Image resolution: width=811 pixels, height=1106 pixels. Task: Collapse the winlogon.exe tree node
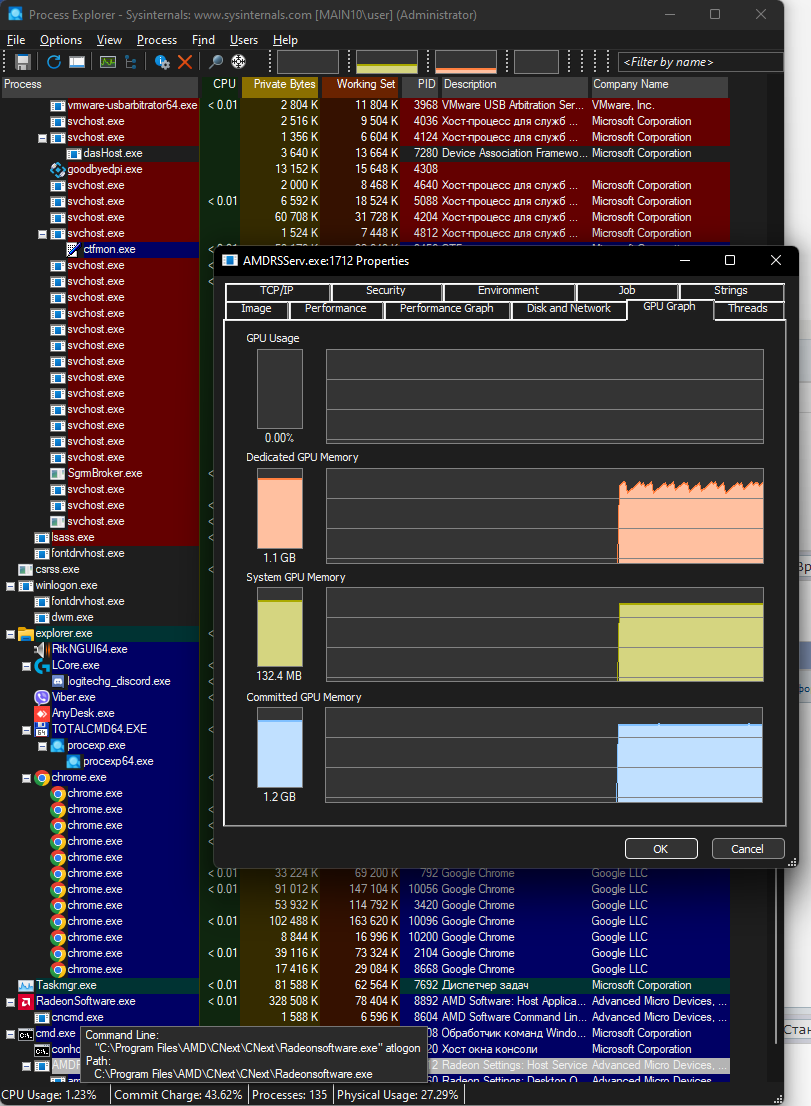pos(11,586)
